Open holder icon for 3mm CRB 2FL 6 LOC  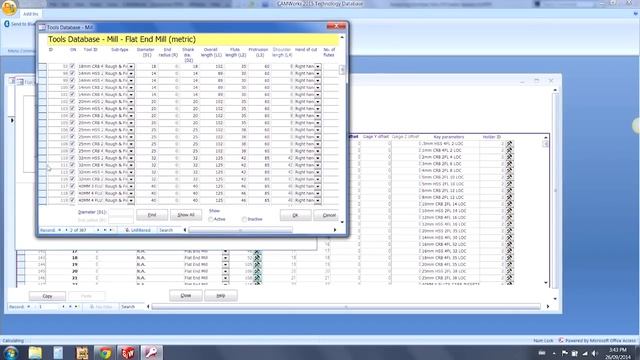[509, 164]
